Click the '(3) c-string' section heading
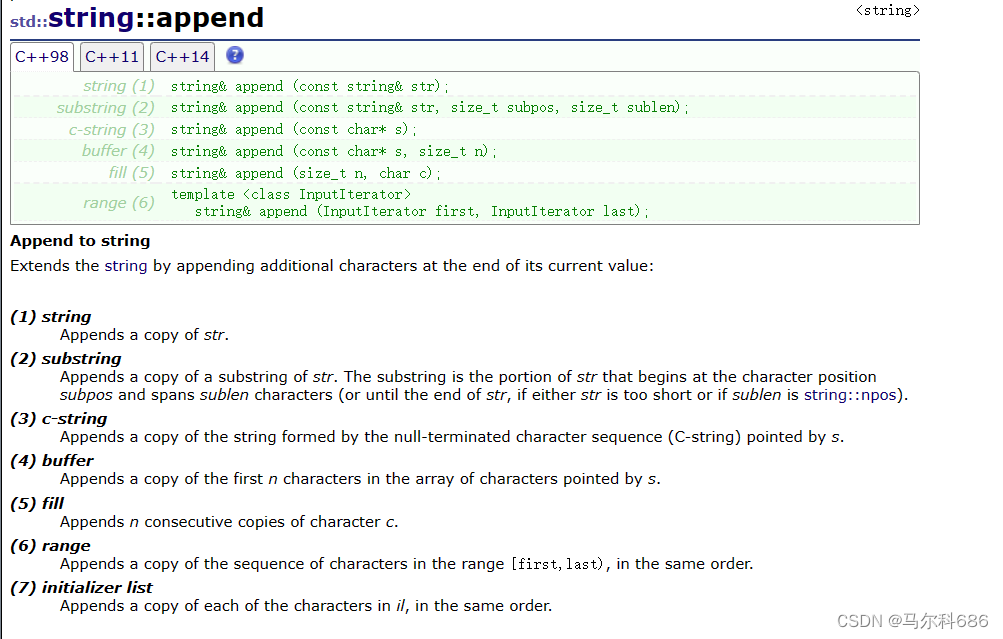 59,419
